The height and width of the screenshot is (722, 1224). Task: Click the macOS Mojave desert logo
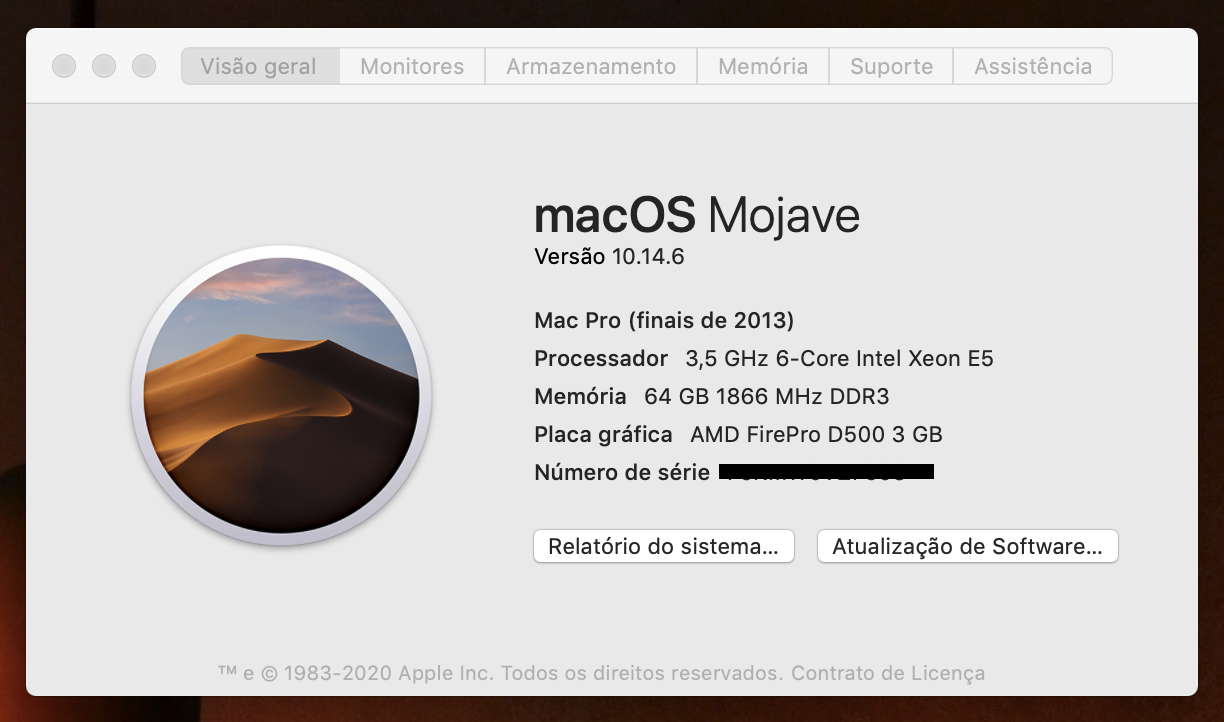coord(281,396)
